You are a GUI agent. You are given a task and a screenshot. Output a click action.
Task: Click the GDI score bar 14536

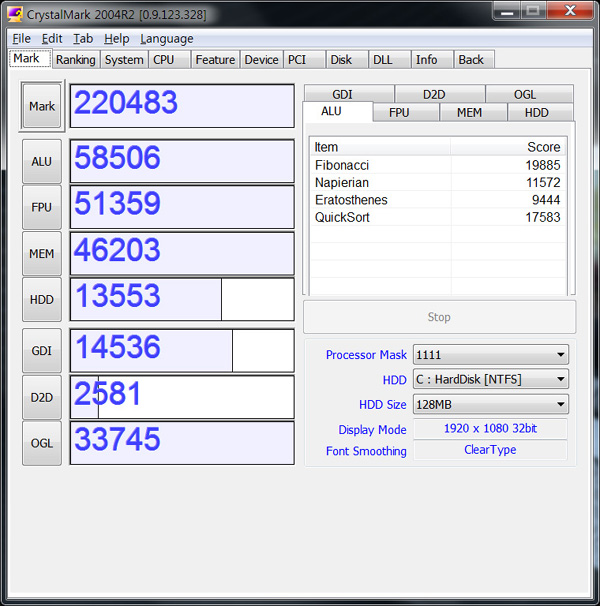tap(182, 351)
